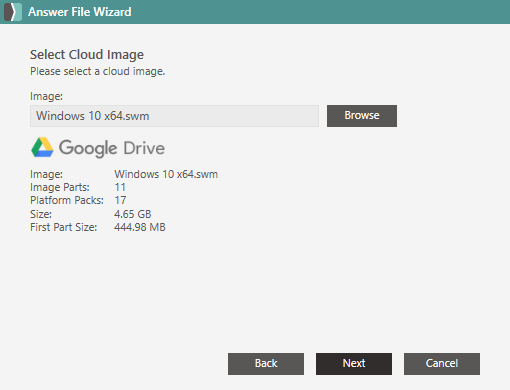Proceed with the Next button
The height and width of the screenshot is (390, 510).
354,364
